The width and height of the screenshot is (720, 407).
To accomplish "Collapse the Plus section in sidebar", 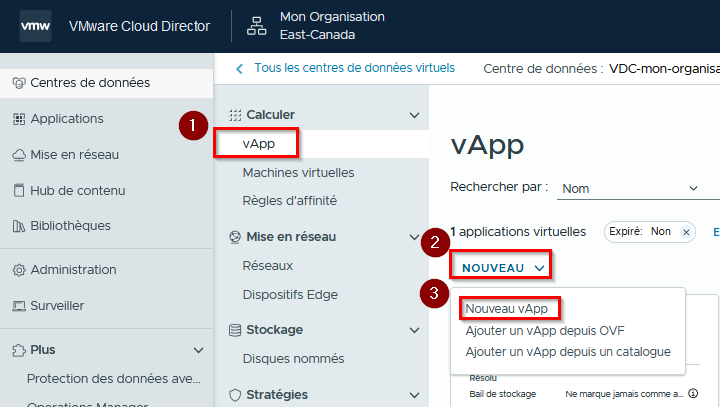I will [198, 350].
